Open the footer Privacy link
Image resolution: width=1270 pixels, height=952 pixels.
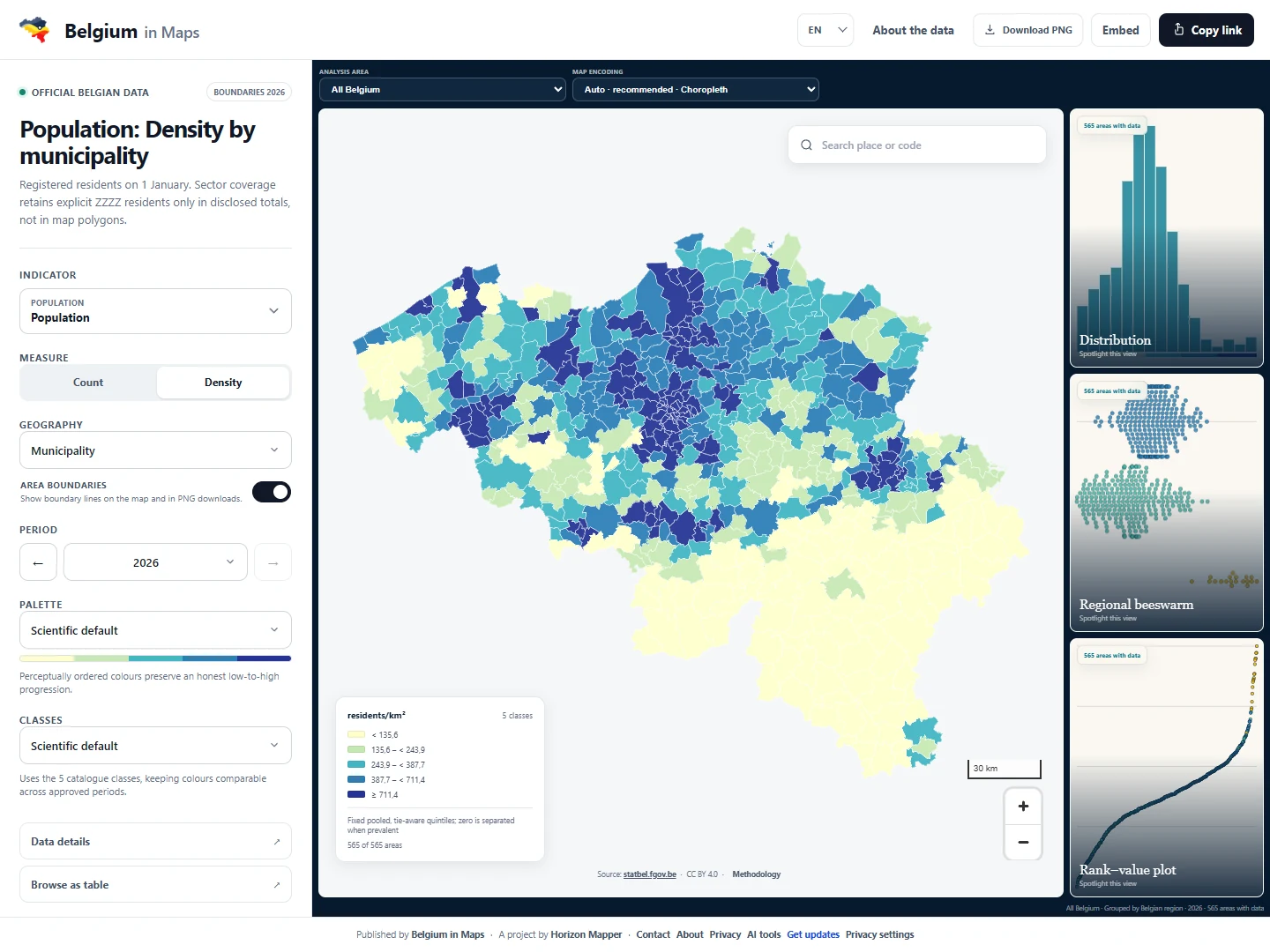point(725,934)
